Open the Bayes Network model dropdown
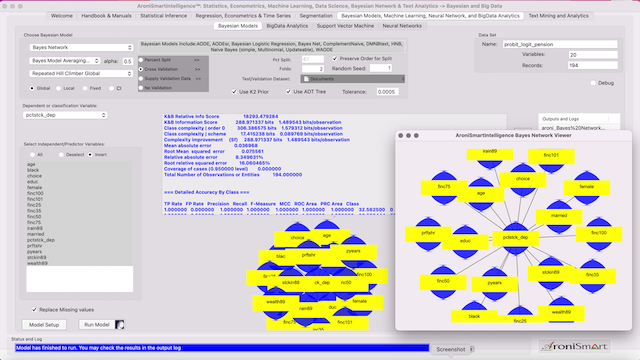The height and width of the screenshot is (360, 640). 82,47
